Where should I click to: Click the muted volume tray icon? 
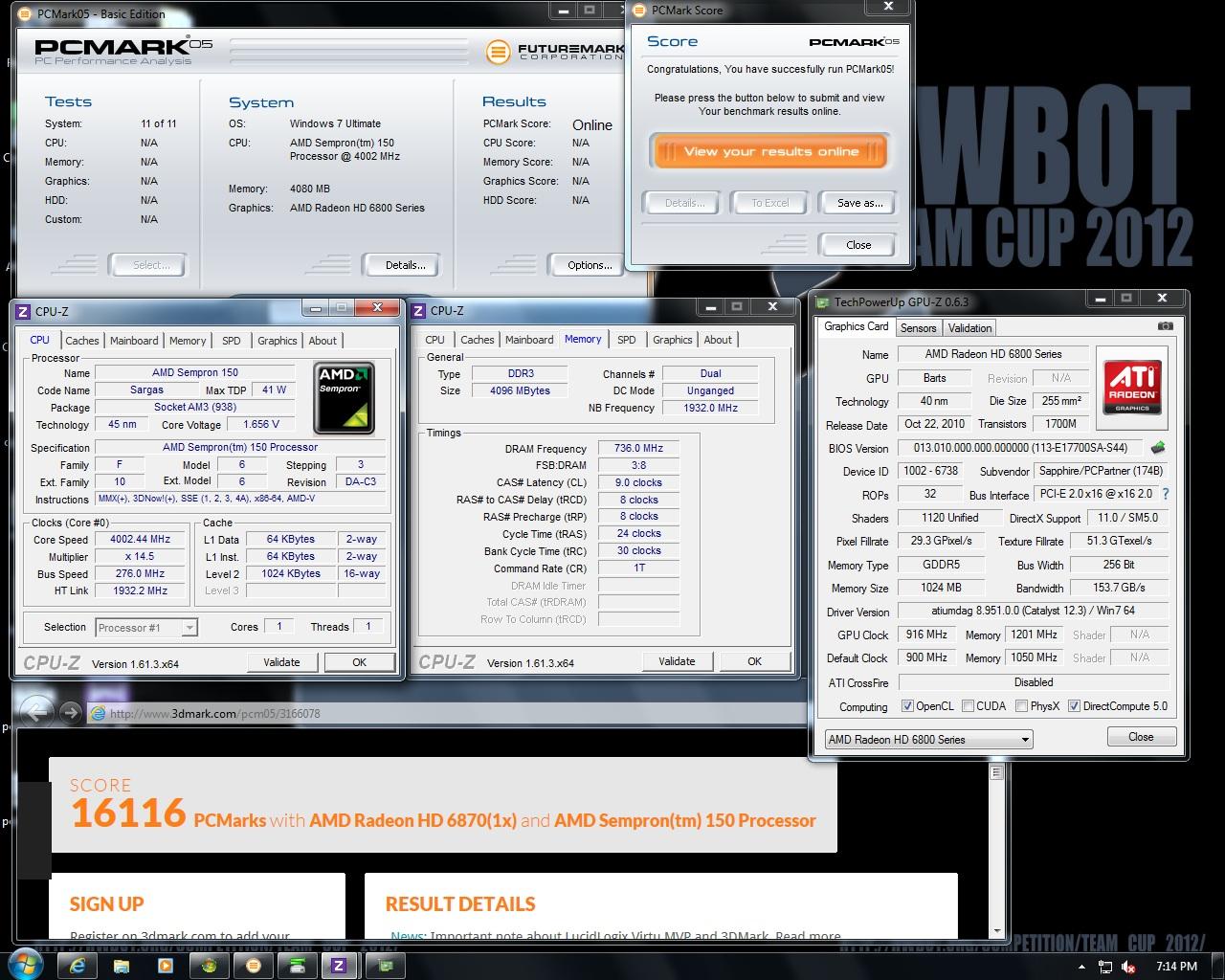[1128, 967]
